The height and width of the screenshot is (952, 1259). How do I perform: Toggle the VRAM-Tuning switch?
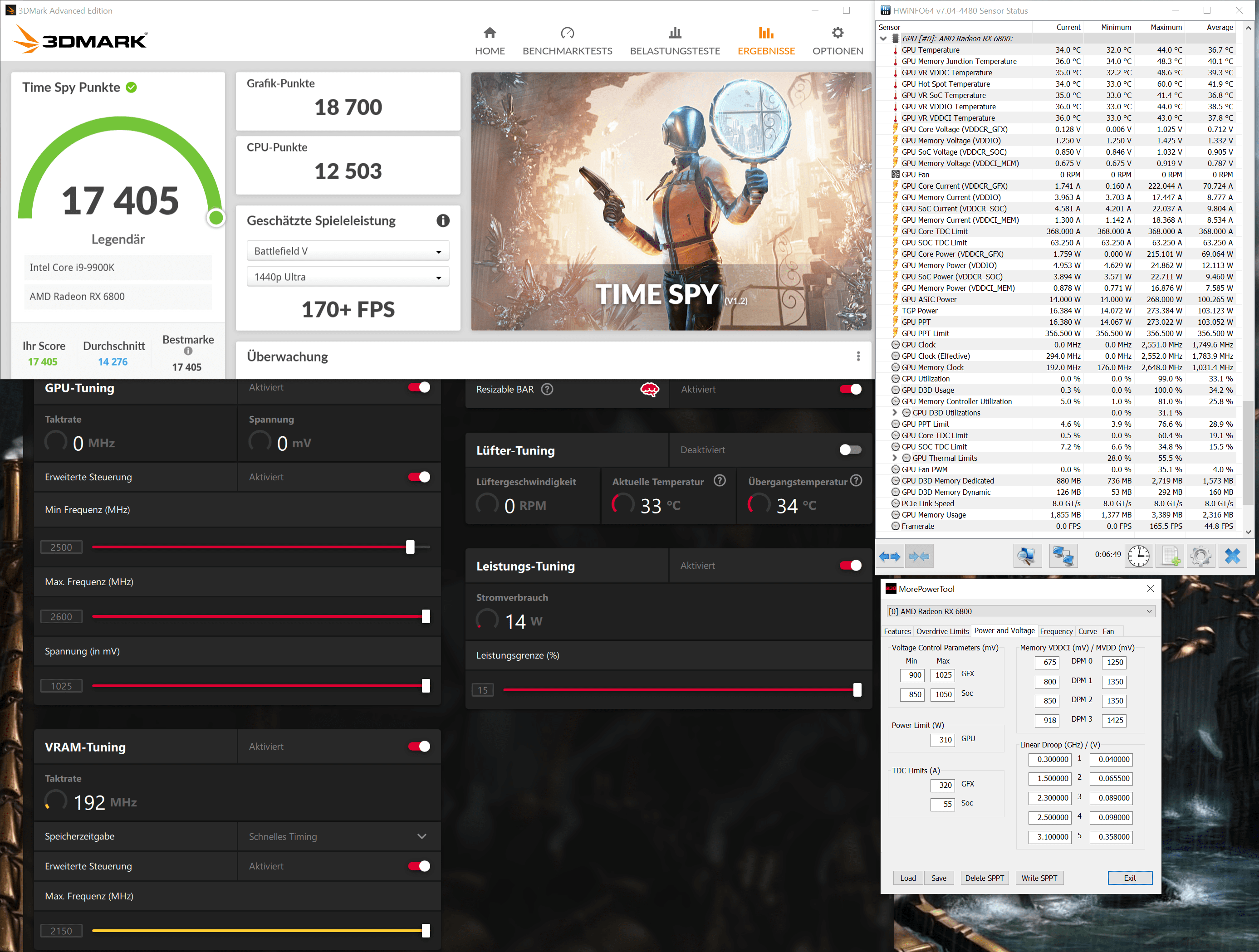point(419,746)
